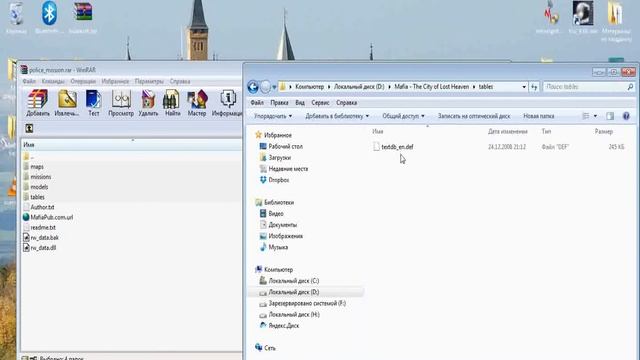The width and height of the screenshot is (640, 360).
Task: Click the search magnifier icon in Explorer
Action: tap(630, 87)
